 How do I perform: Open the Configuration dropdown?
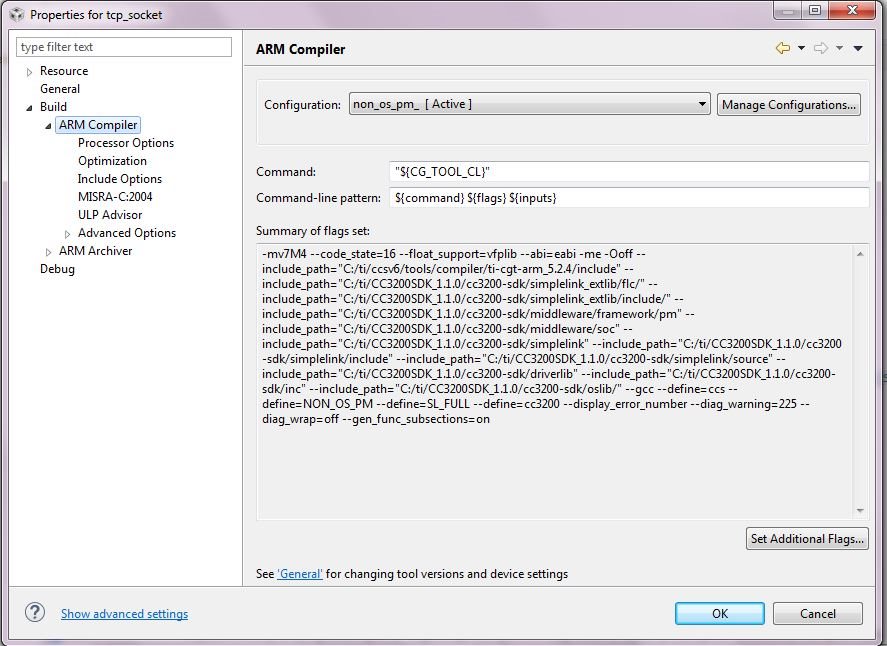pyautogui.click(x=529, y=104)
